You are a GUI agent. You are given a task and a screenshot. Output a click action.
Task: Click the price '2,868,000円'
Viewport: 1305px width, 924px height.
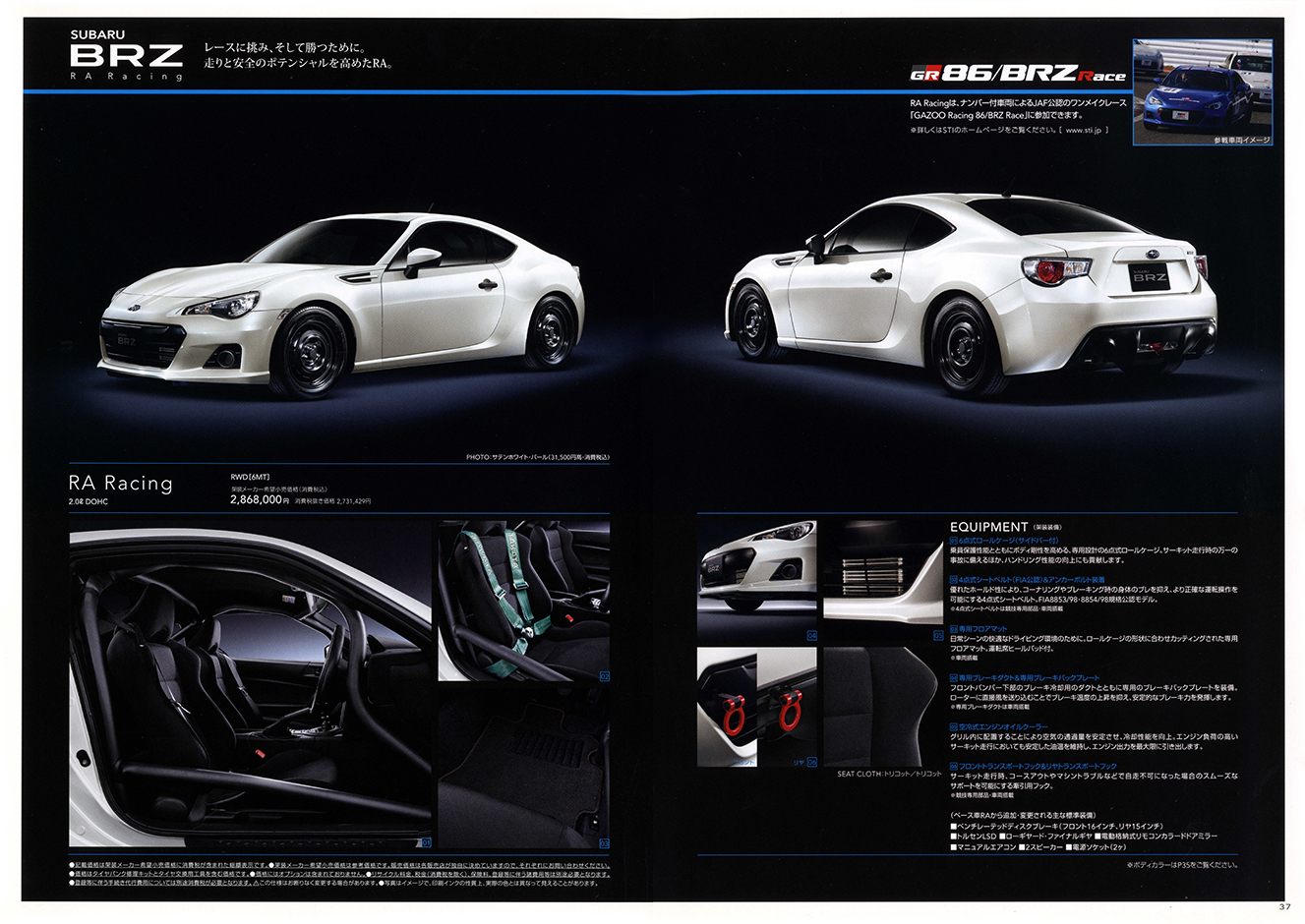(259, 499)
